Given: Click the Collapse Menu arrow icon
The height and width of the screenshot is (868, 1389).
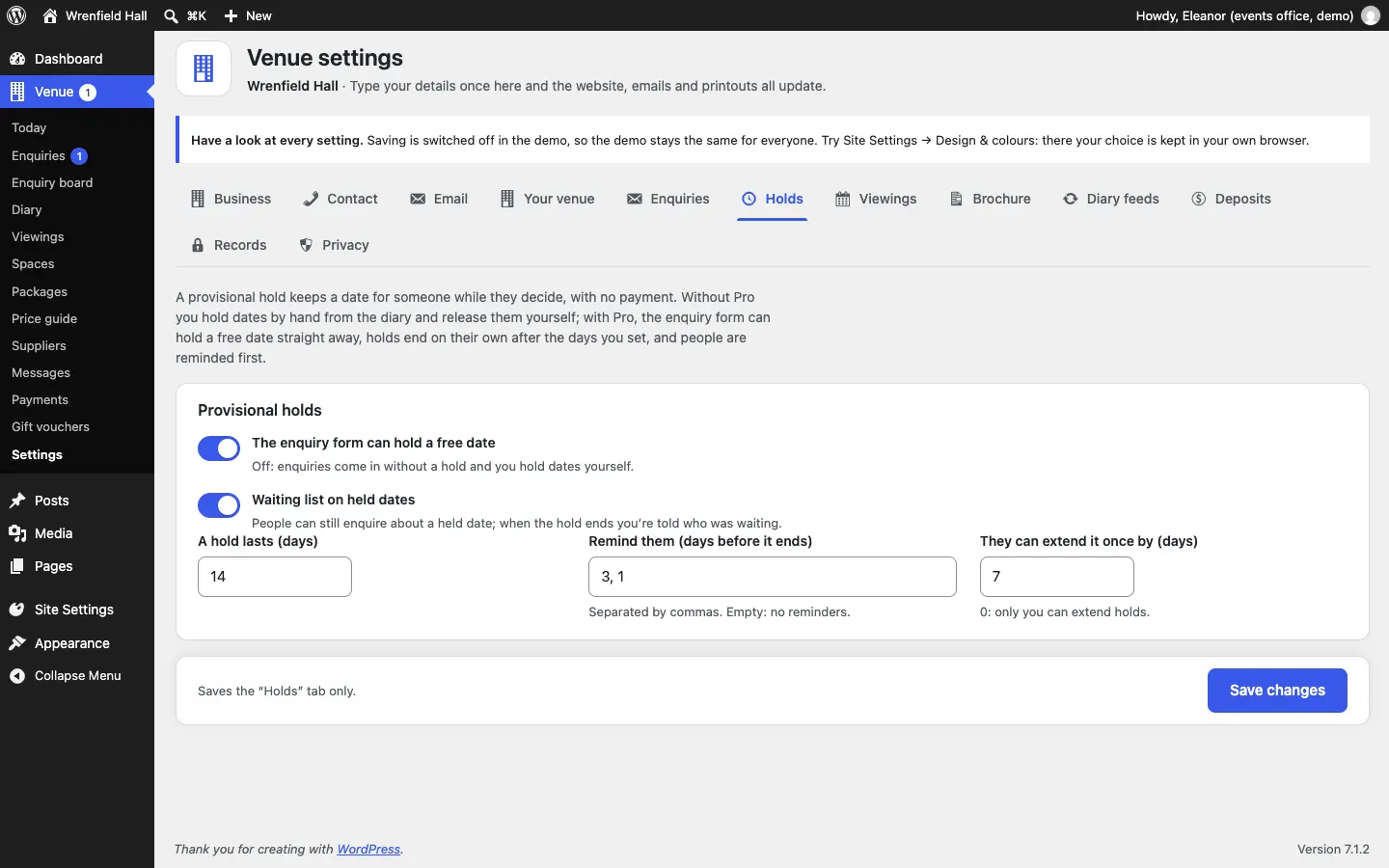Looking at the screenshot, I should [17, 676].
